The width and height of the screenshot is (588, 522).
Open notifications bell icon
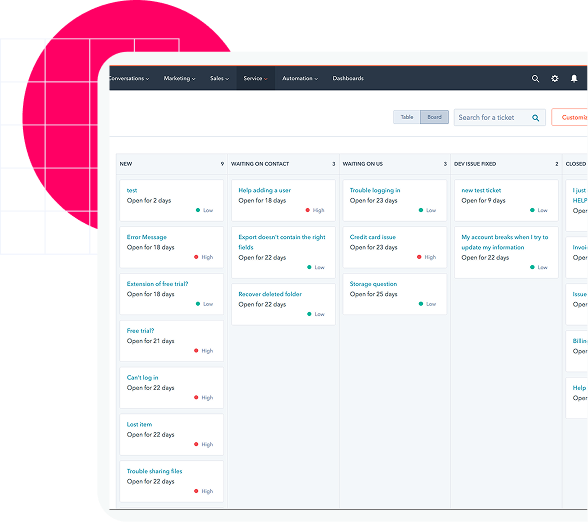[574, 78]
